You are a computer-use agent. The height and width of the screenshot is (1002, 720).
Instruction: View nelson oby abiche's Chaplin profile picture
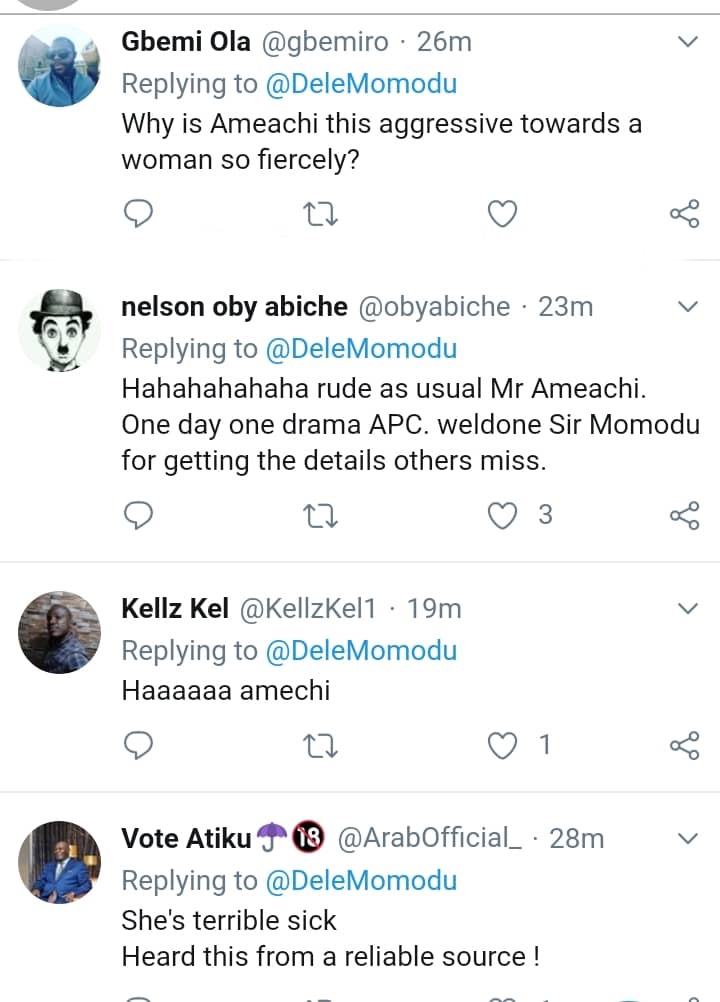pyautogui.click(x=60, y=329)
